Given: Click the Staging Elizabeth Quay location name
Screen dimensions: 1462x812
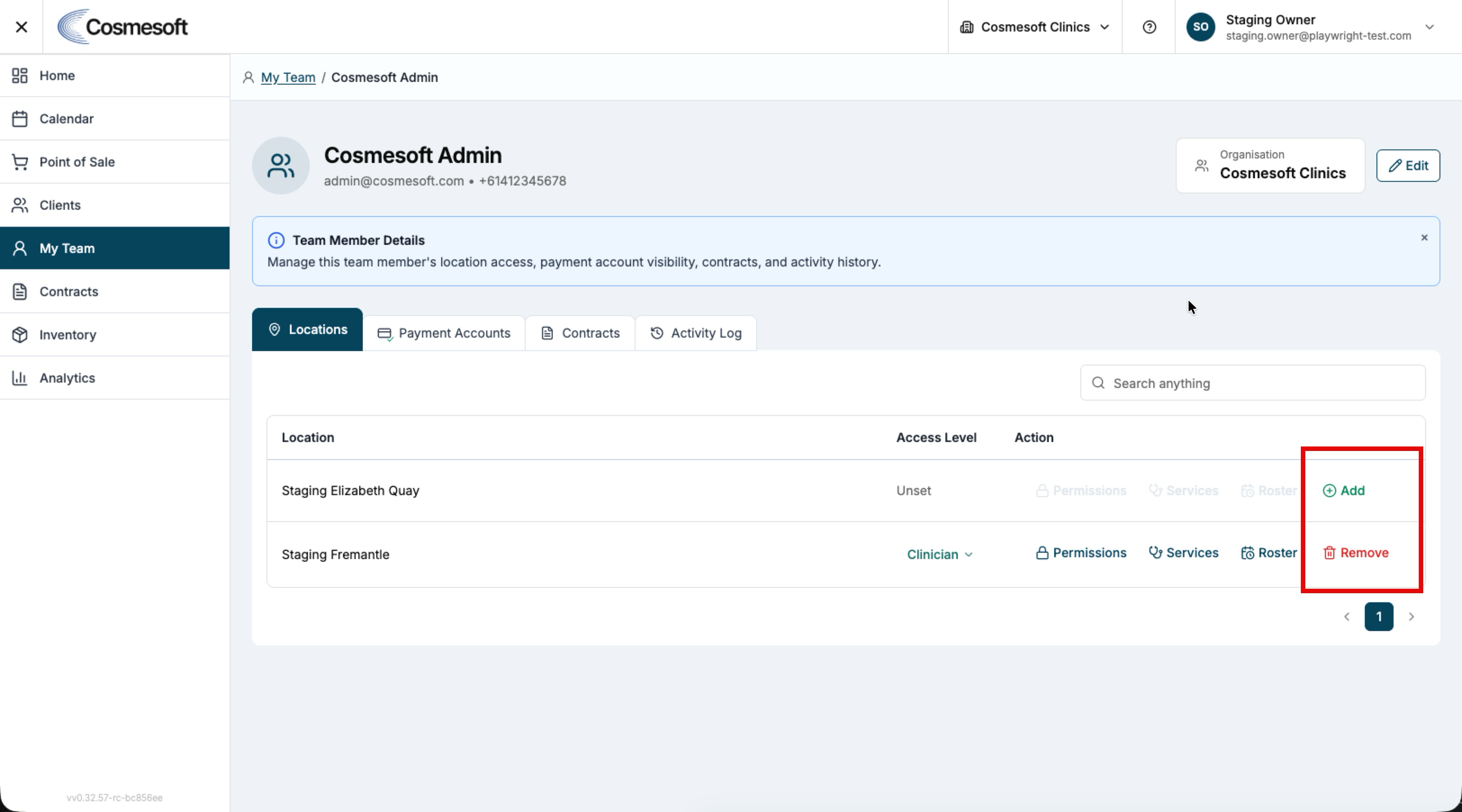Looking at the screenshot, I should click(x=350, y=491).
